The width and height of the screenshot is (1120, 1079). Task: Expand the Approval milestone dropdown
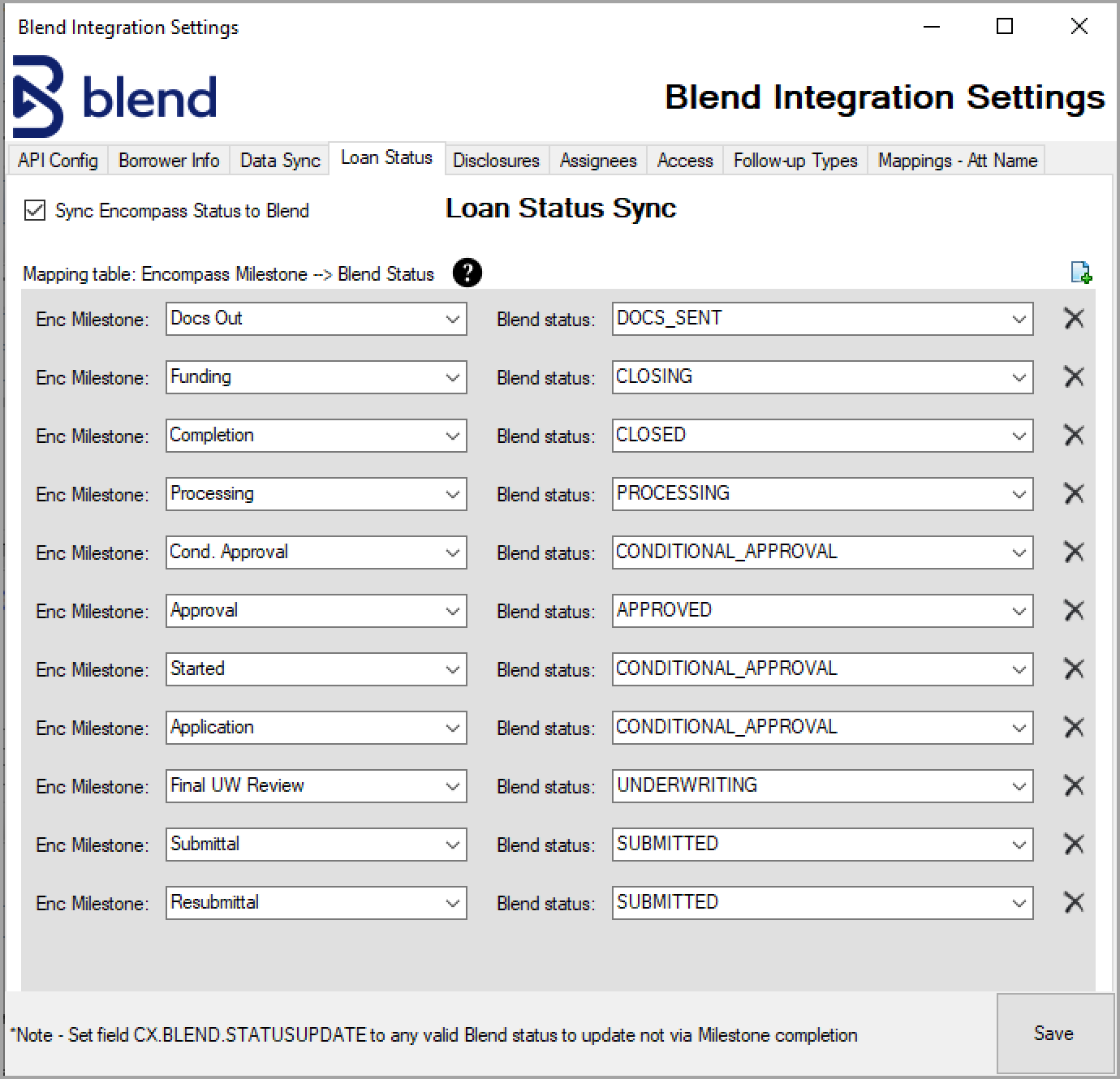[x=317, y=611]
